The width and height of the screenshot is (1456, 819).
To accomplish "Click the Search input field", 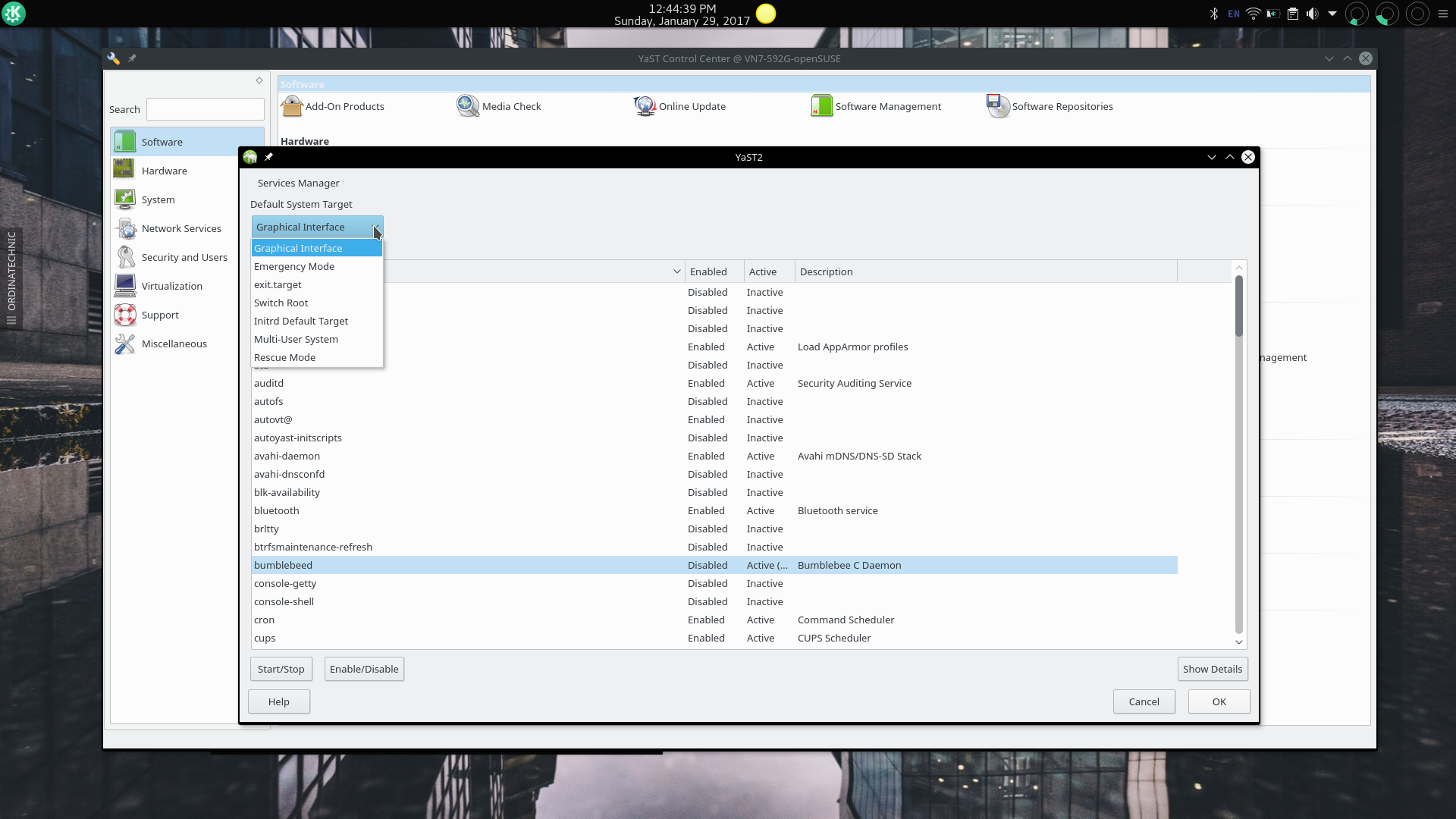I will [x=206, y=109].
